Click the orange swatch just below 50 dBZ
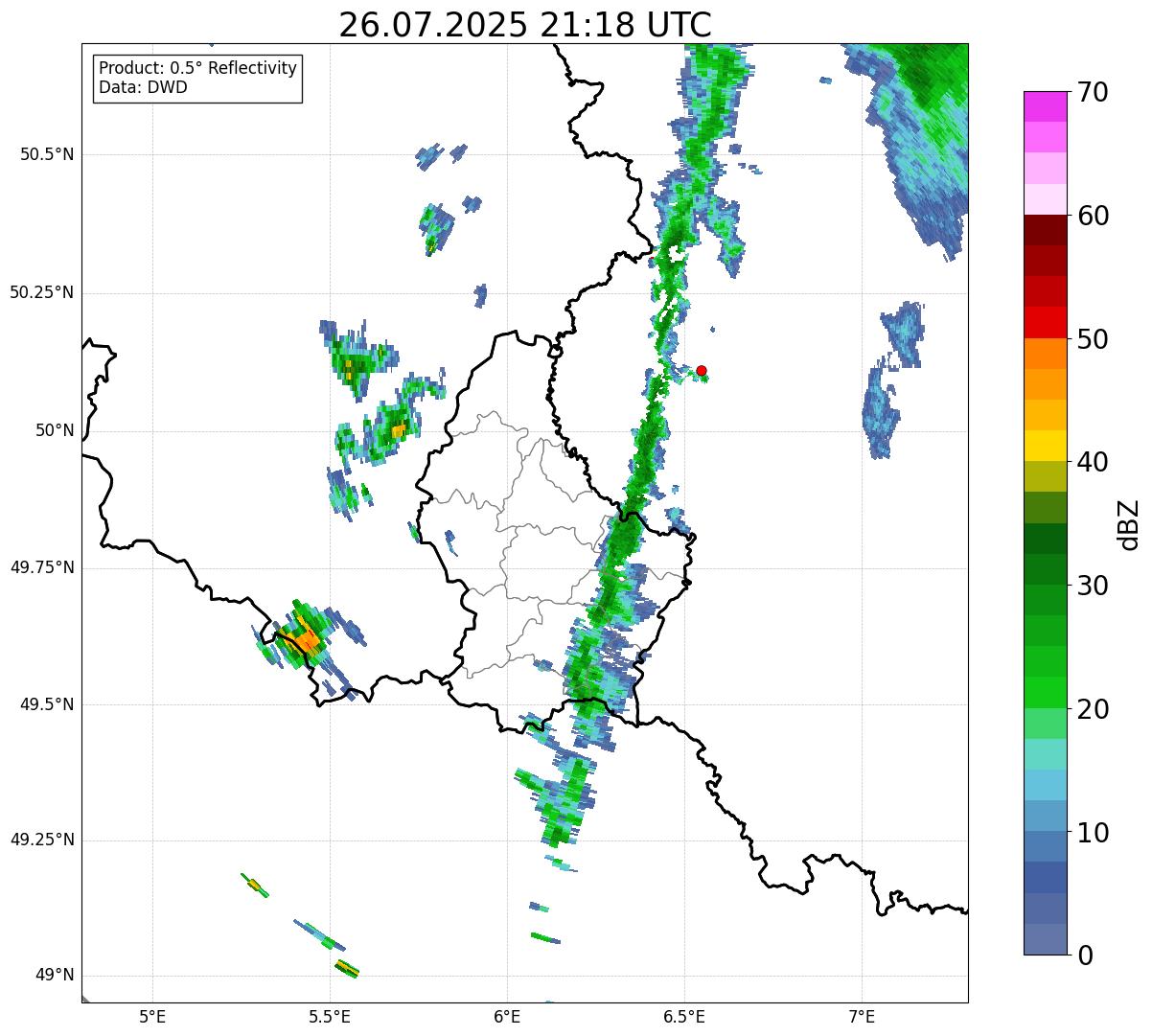This screenshot has width=1152, height=1036. point(1045,353)
